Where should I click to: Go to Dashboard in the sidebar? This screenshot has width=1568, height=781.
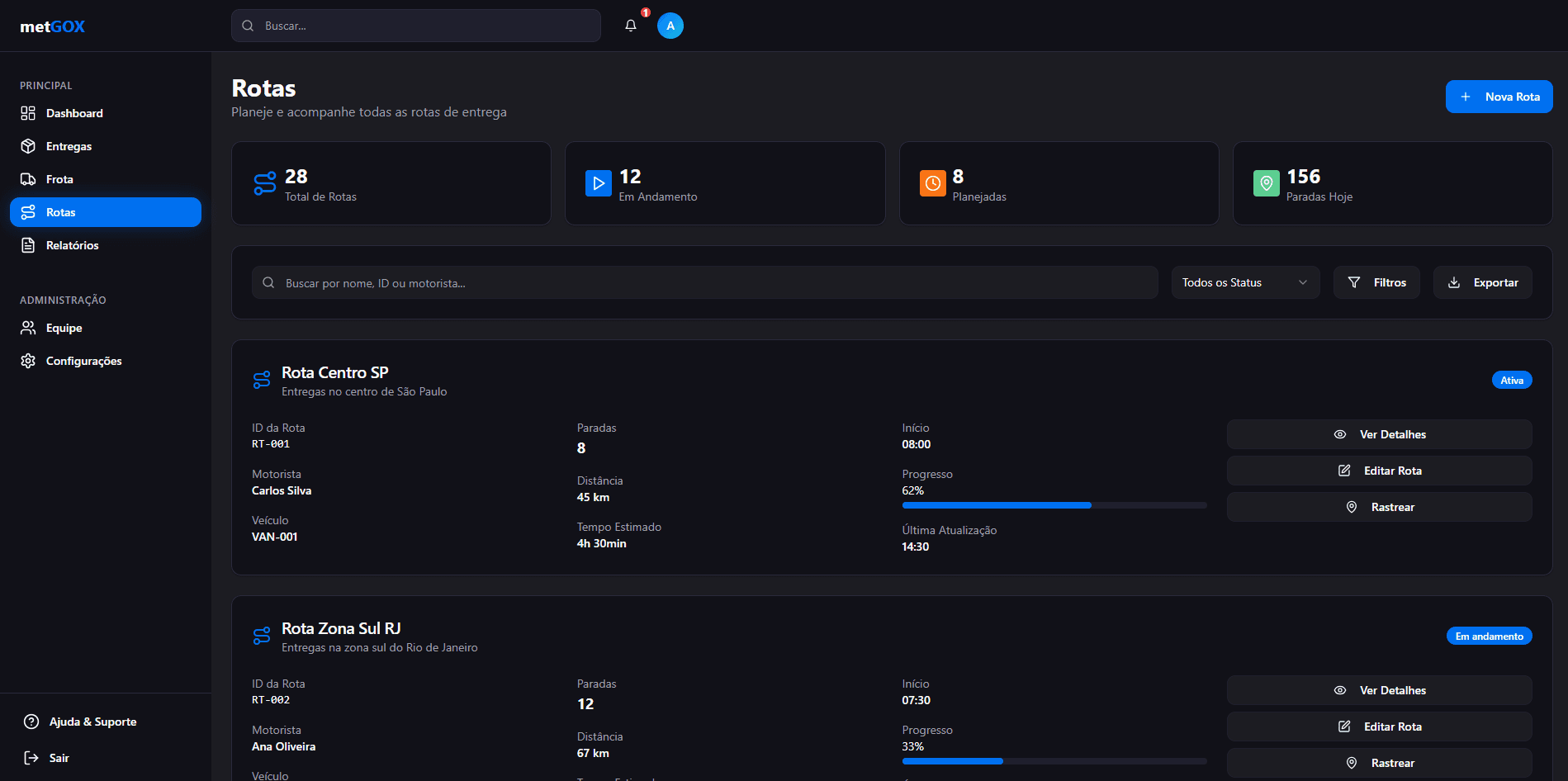coord(106,113)
